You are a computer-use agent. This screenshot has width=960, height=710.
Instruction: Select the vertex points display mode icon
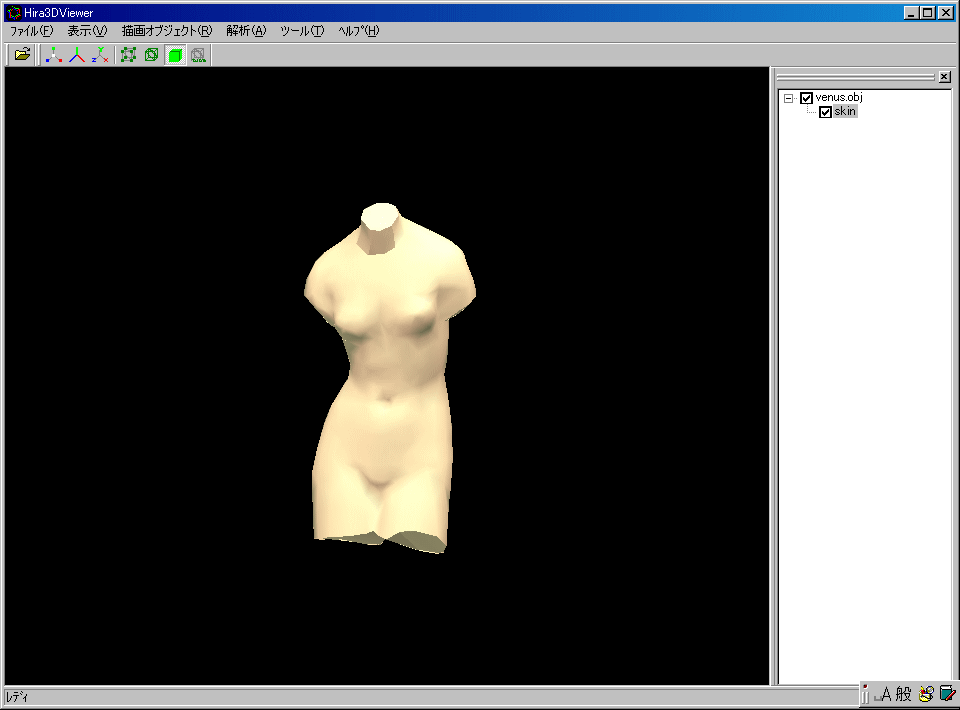[129, 55]
